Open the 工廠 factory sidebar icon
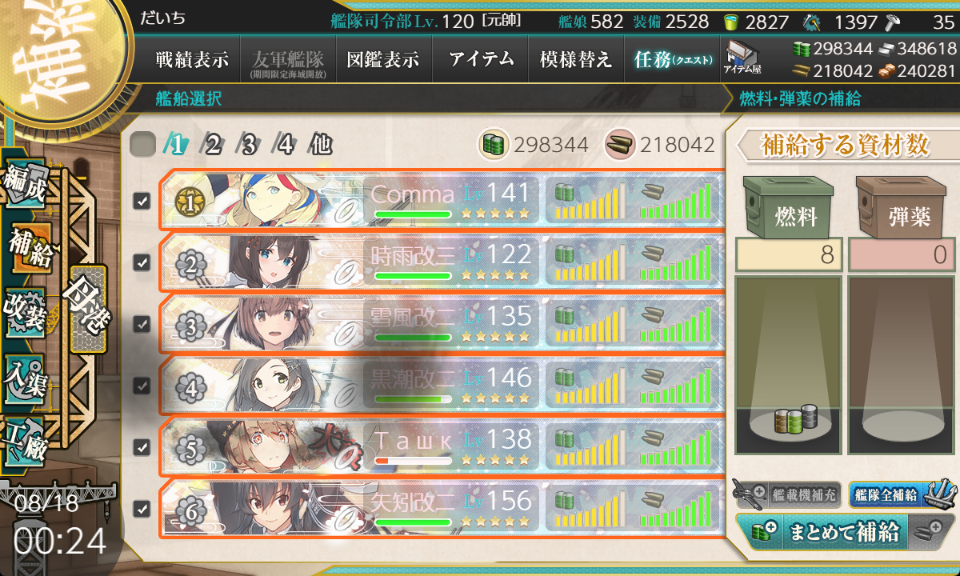Screen dimensions: 960x576 tap(25, 441)
